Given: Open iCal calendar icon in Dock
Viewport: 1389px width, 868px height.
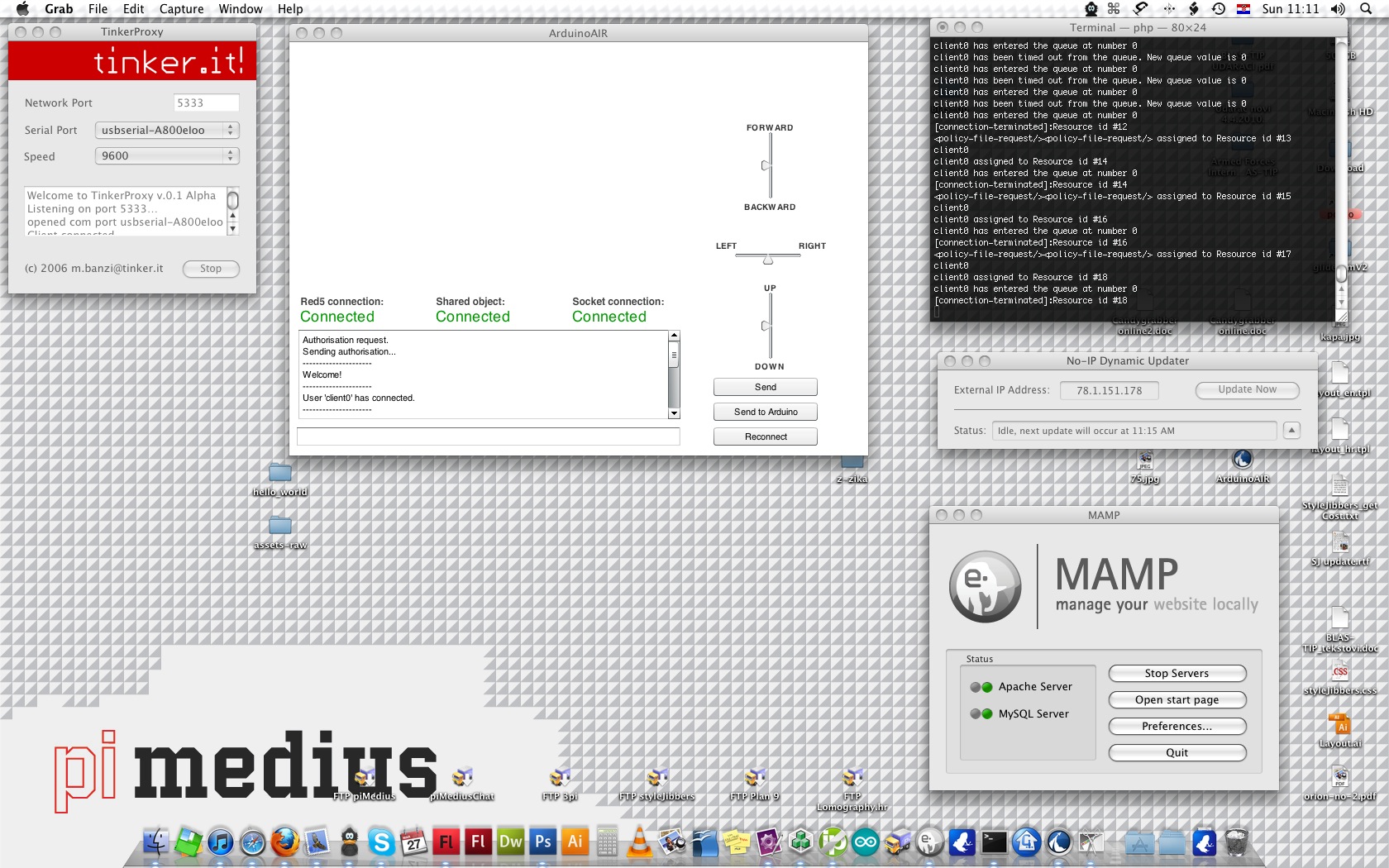Looking at the screenshot, I should coord(413,842).
